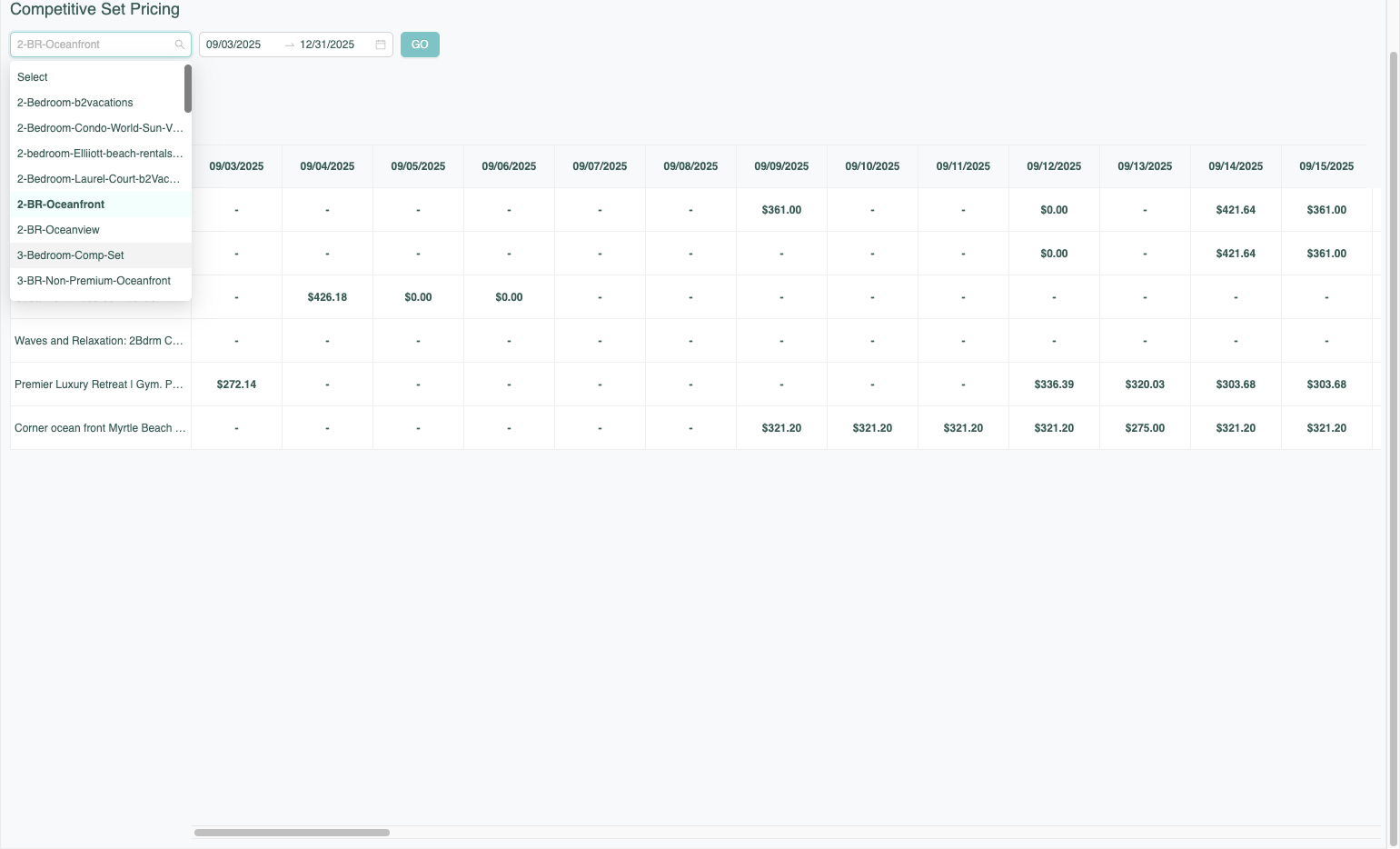The image size is (1400, 849).
Task: Select 2-Bedroom-Condo-World-Sun-V… option
Action: pos(97,128)
